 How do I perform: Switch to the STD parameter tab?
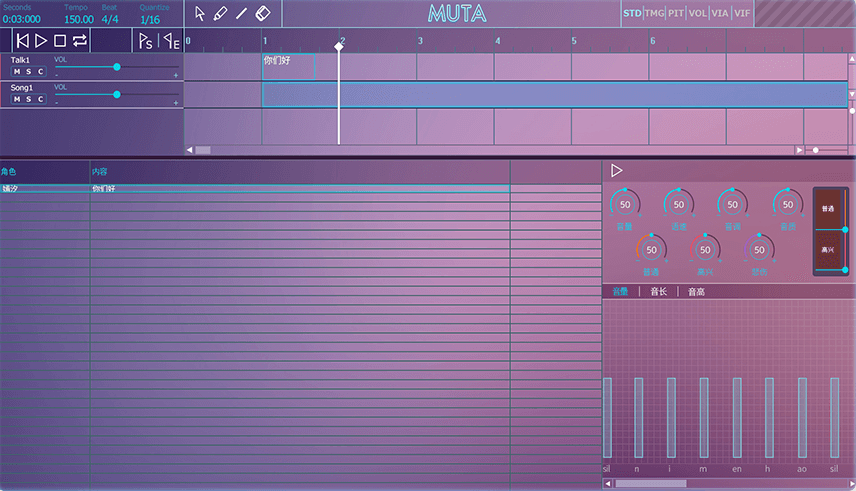point(632,13)
